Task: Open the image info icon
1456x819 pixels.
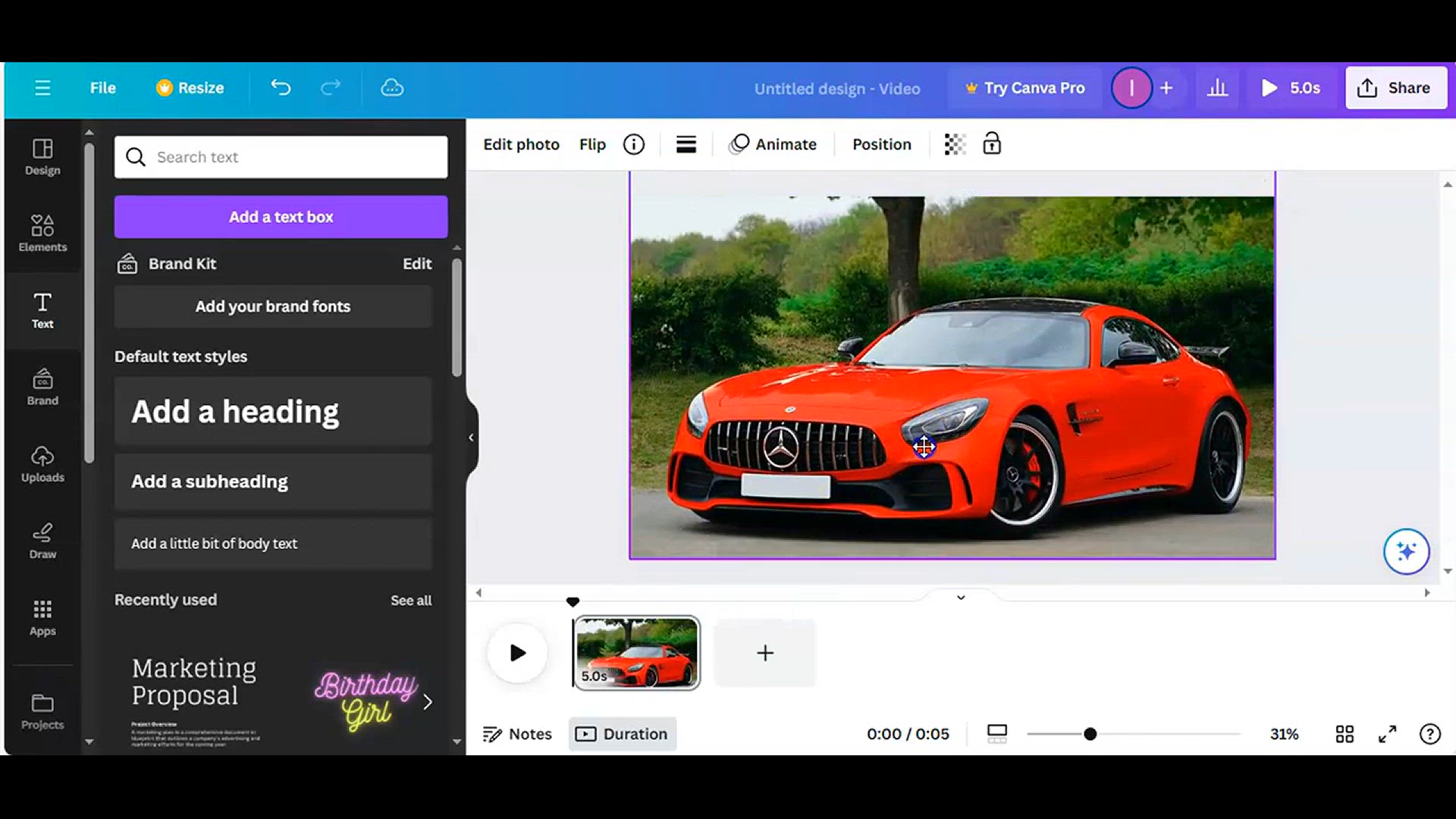Action: tap(634, 144)
